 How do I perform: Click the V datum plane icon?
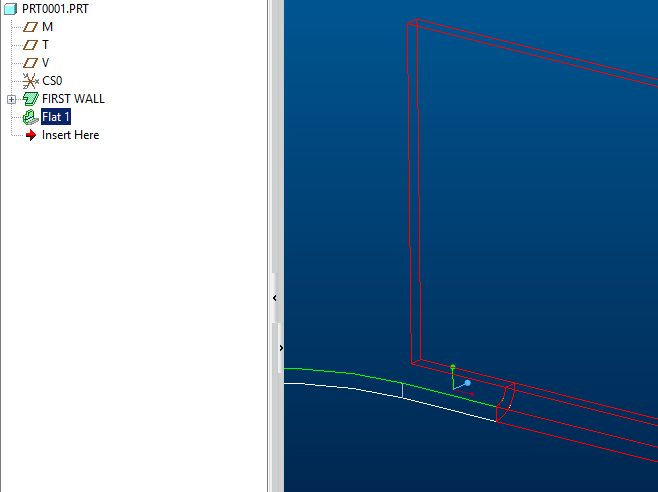(x=30, y=63)
